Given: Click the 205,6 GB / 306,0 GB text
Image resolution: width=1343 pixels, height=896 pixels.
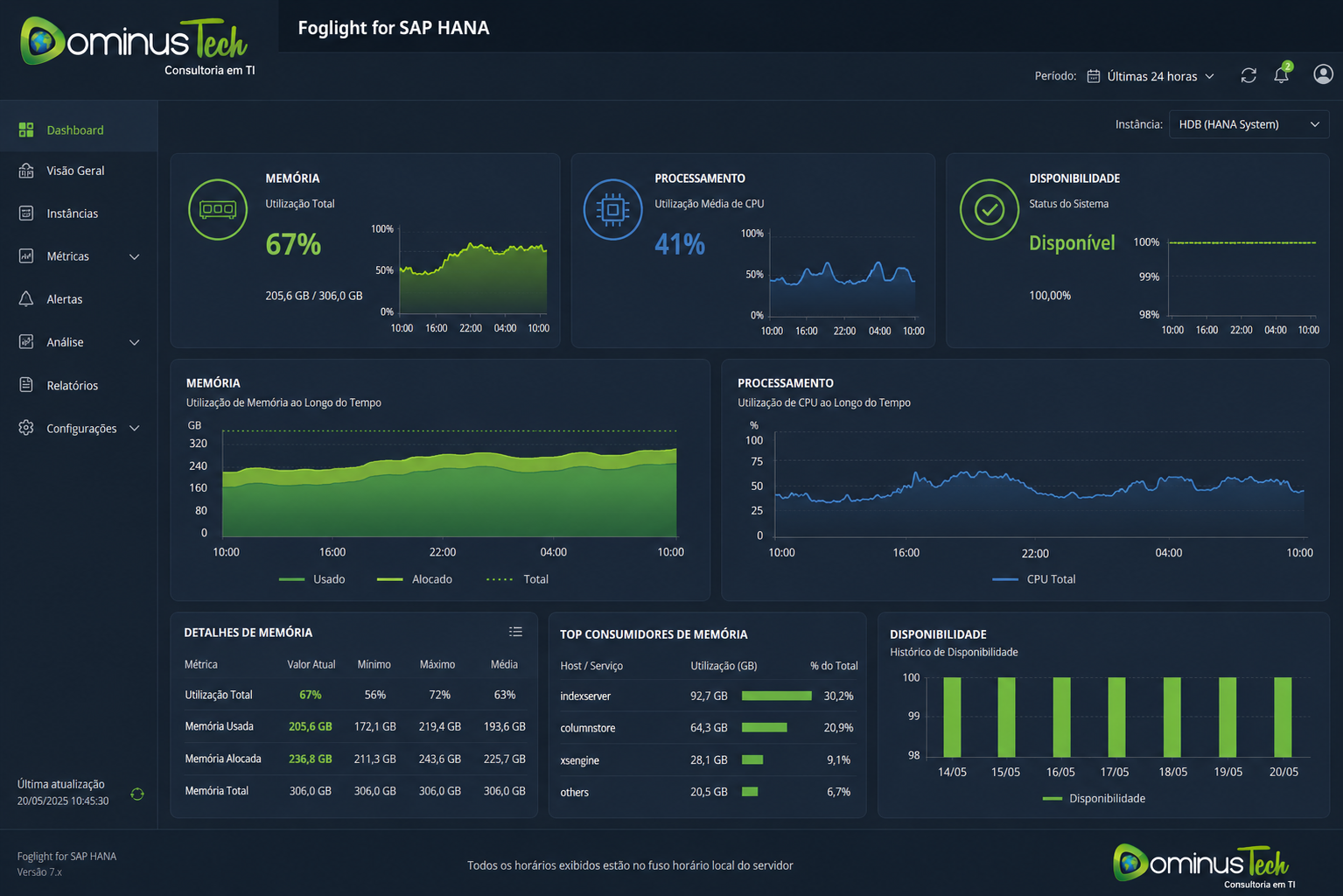Looking at the screenshot, I should (314, 296).
